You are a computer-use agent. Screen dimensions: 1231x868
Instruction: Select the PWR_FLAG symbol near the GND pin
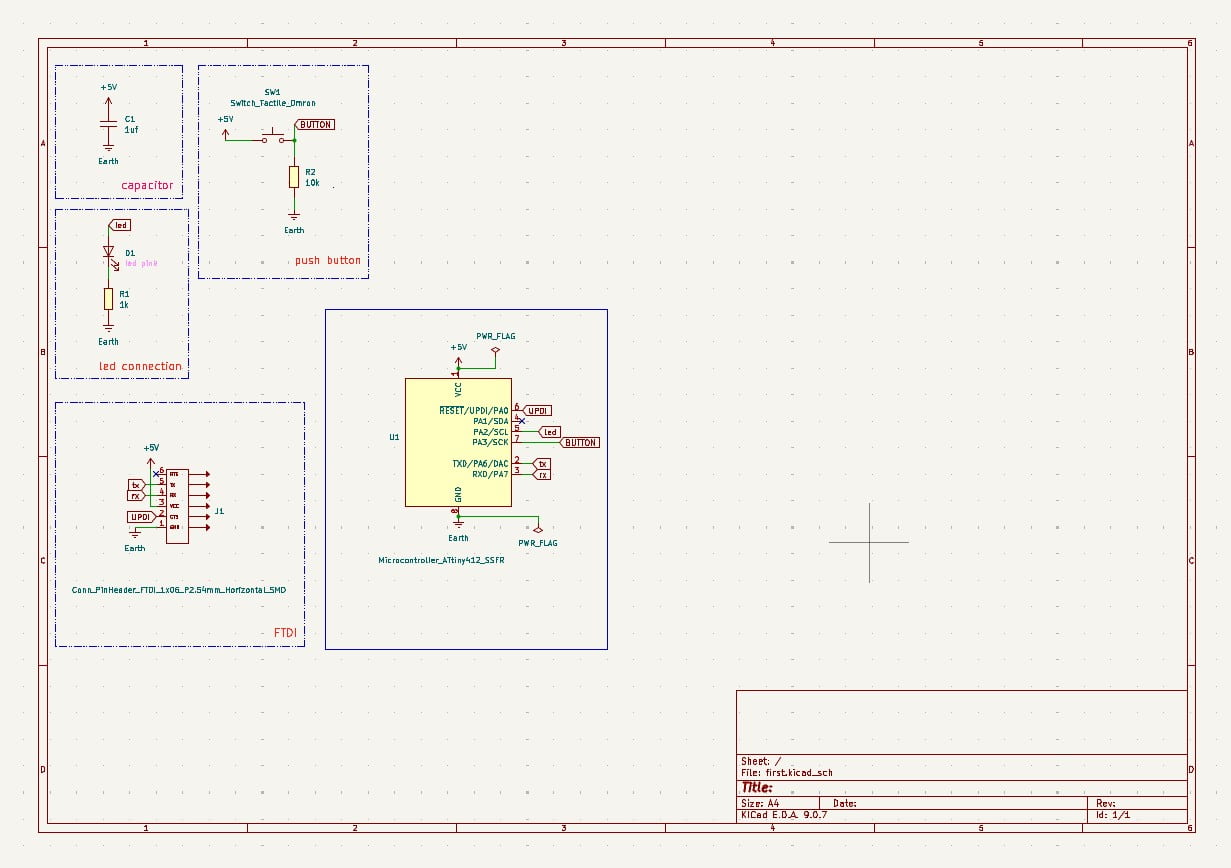537,531
